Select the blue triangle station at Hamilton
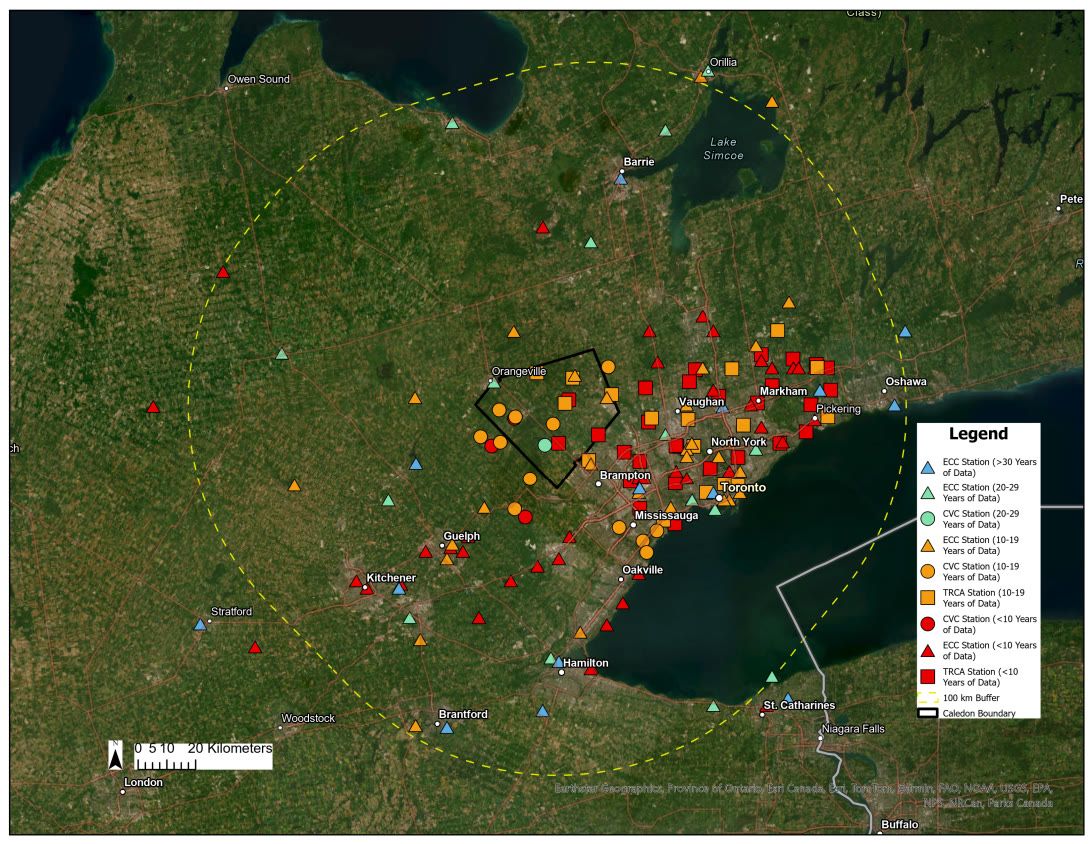The width and height of the screenshot is (1092, 844). coord(559,662)
